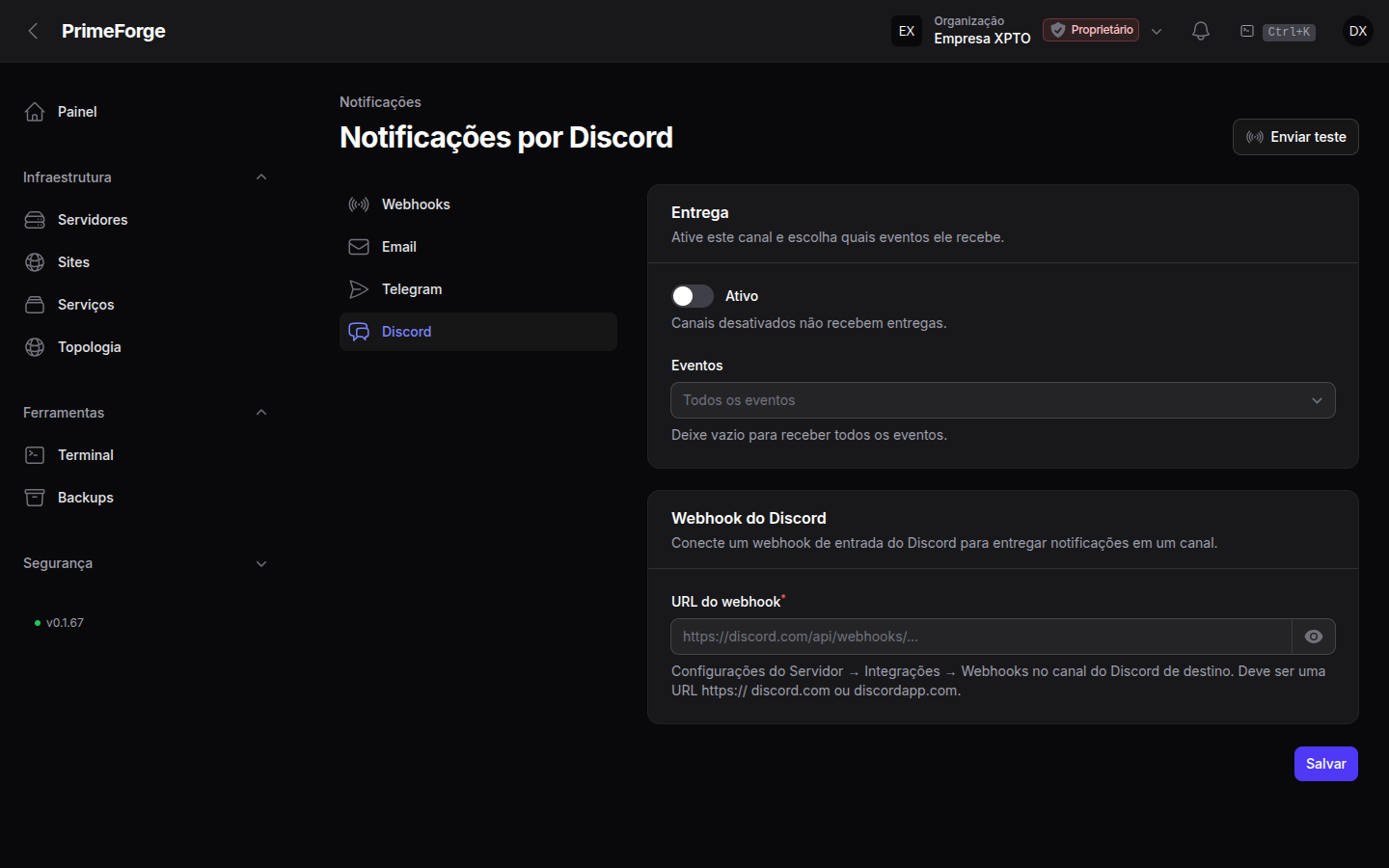
Task: Click the Topologia icon
Action: [x=35, y=347]
